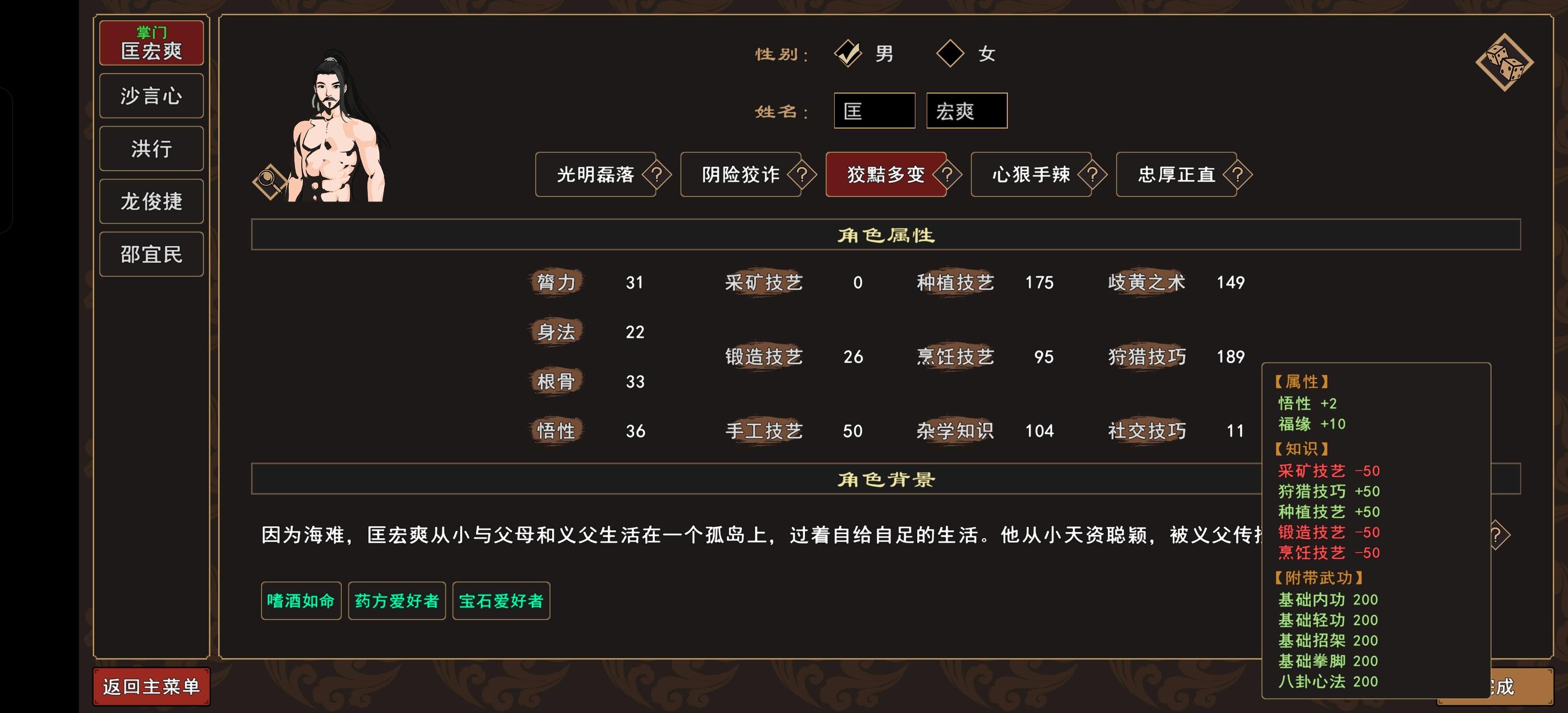
Task: Click the character portrait image
Action: [338, 128]
